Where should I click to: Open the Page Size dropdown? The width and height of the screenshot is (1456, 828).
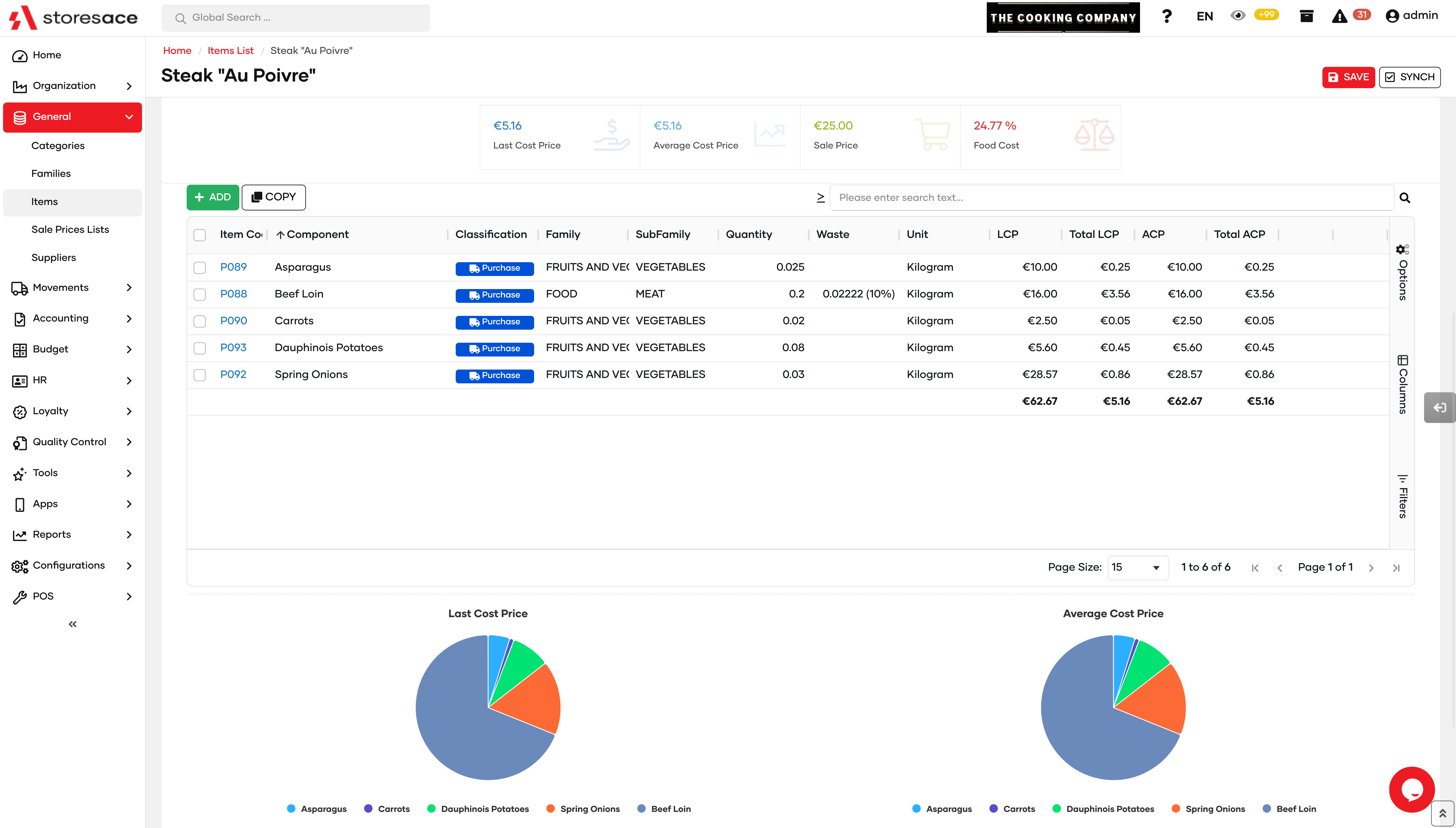pos(1138,568)
